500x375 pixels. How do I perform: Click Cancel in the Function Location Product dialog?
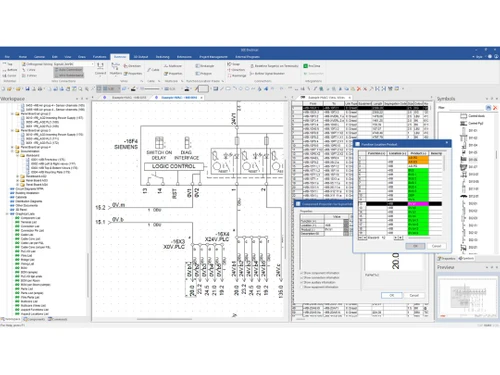coord(437,246)
